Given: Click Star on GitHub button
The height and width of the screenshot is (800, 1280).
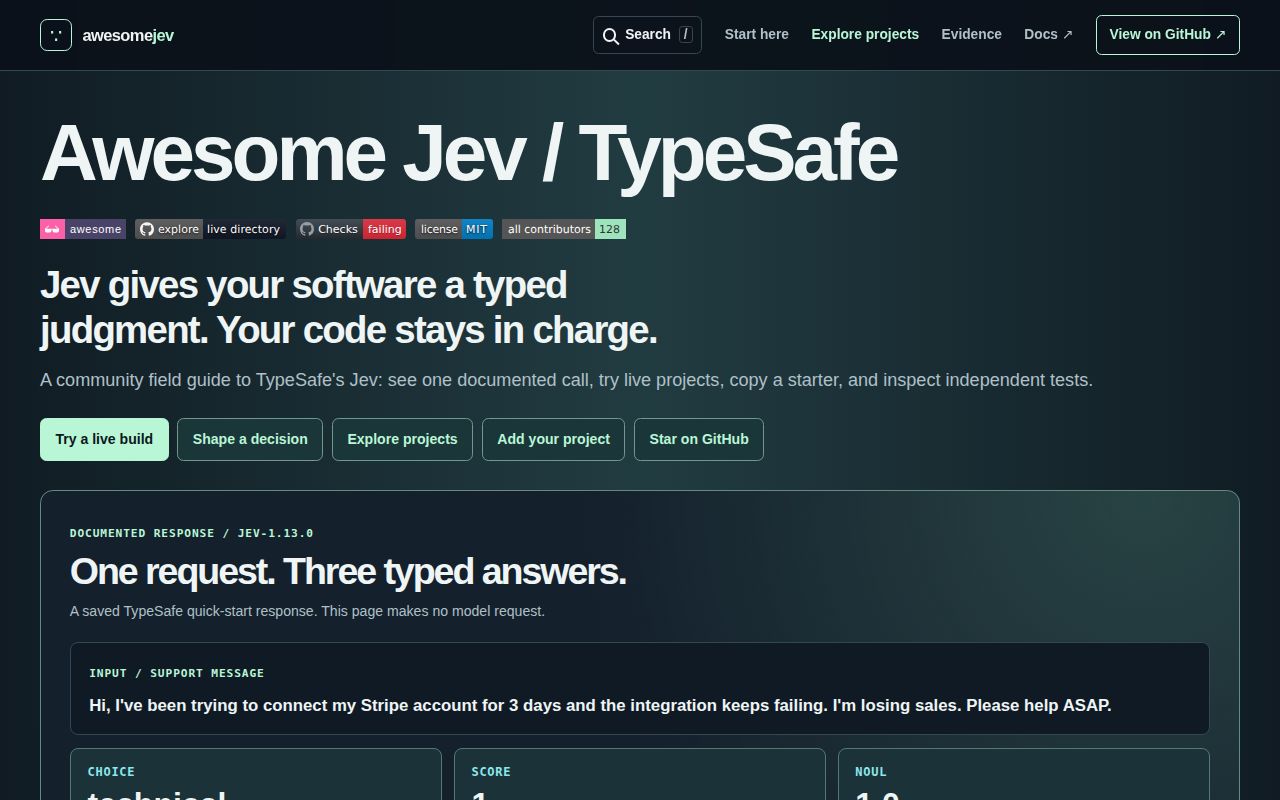Looking at the screenshot, I should point(699,439).
